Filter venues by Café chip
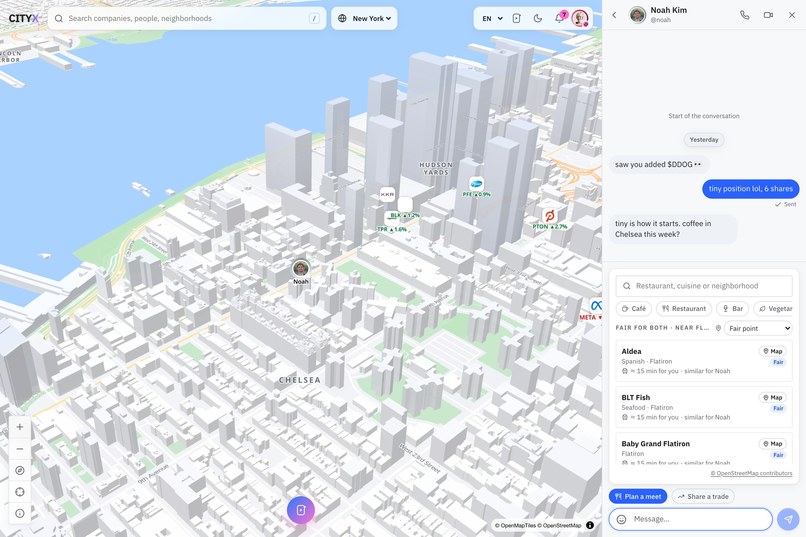The width and height of the screenshot is (806, 537). tap(634, 308)
